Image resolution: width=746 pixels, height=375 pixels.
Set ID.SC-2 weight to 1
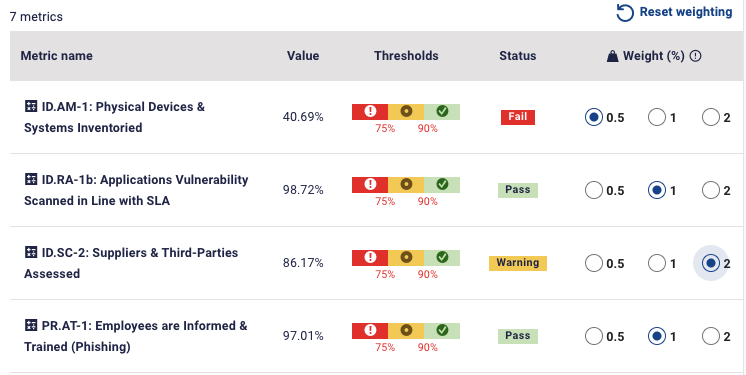657,263
